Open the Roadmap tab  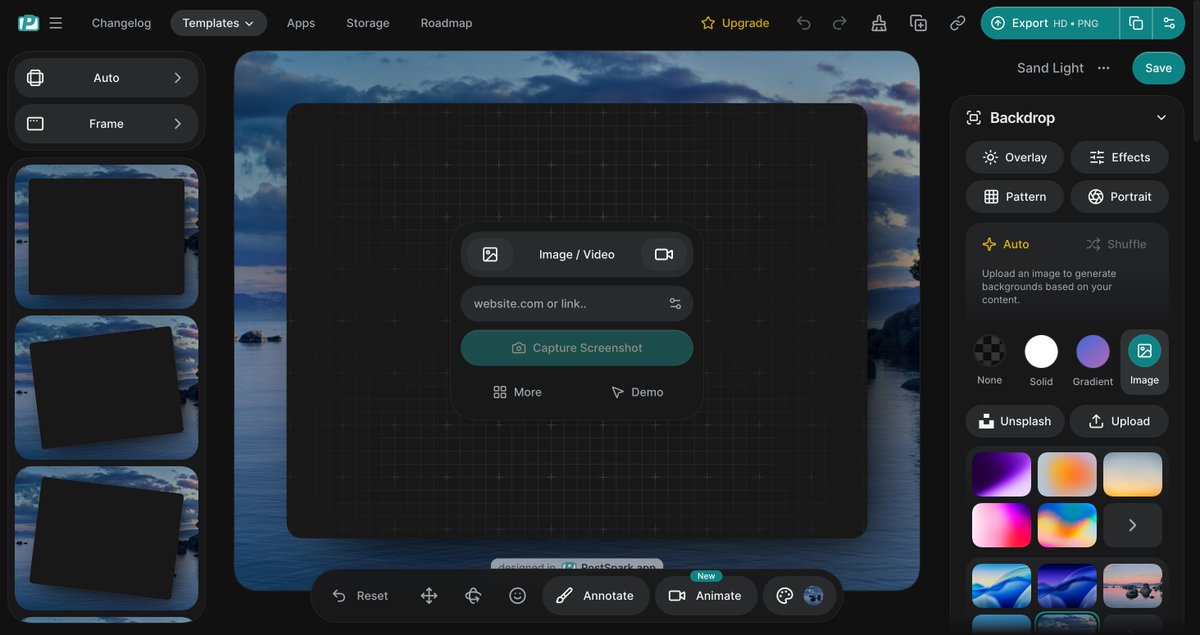tap(446, 23)
